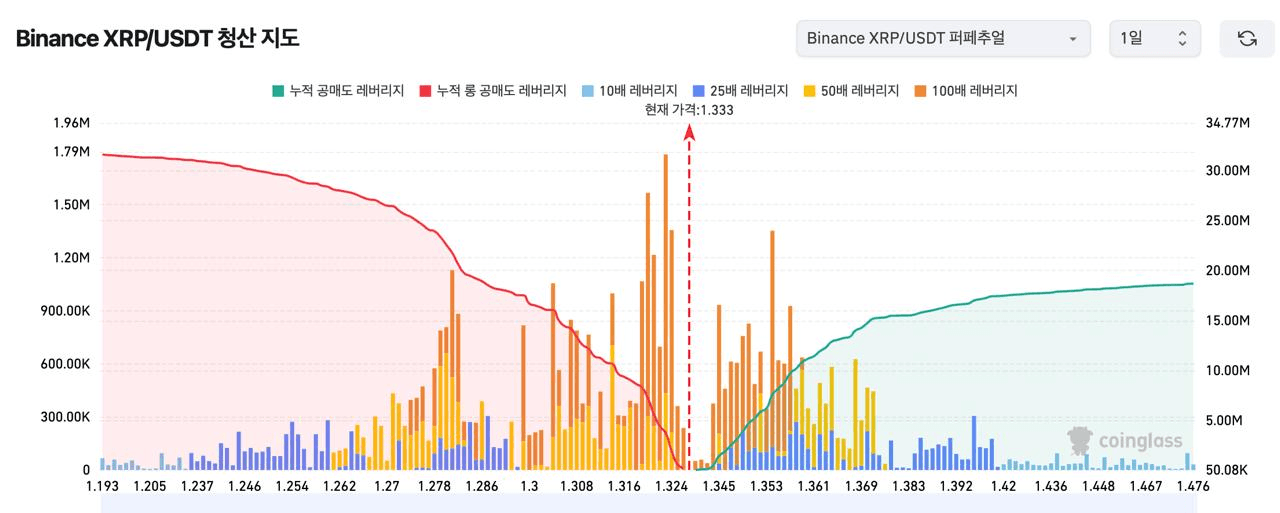This screenshot has width=1280, height=513.
Task: Hide the 10배 레버리지 legend series
Action: click(x=628, y=91)
